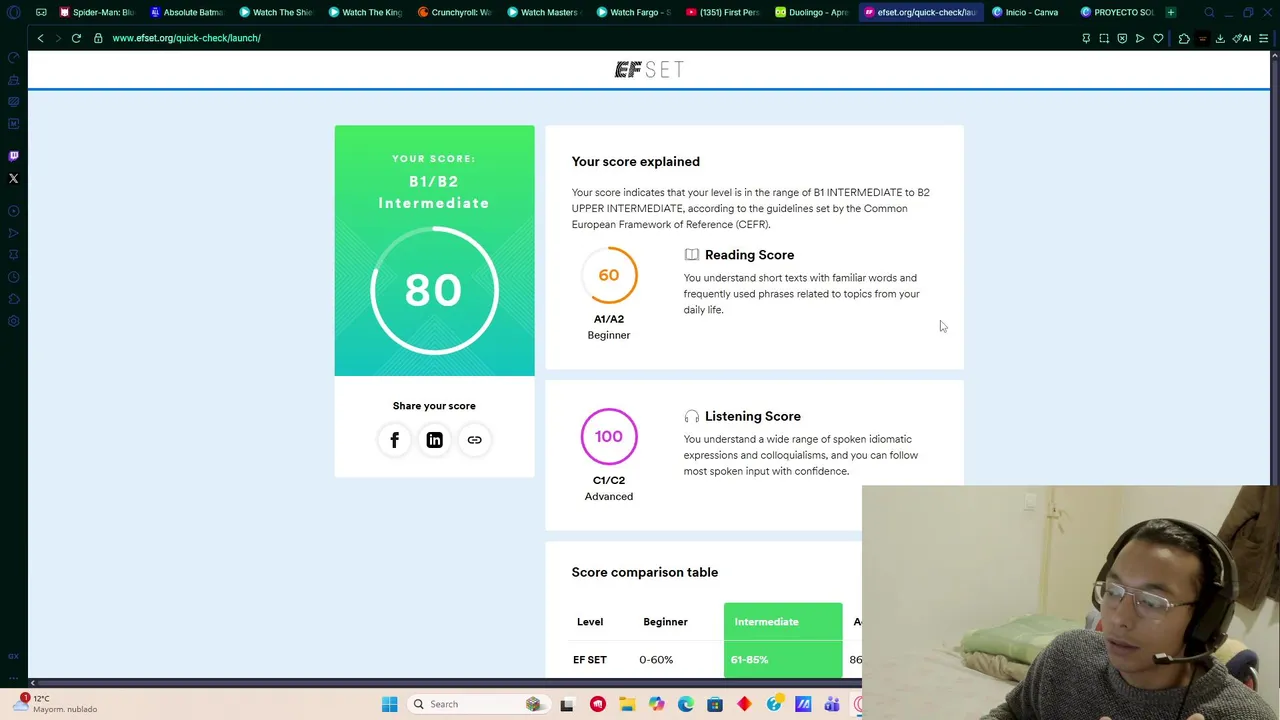The height and width of the screenshot is (720, 1280).
Task: Click the 'Score comparison table' heading
Action: [645, 573]
